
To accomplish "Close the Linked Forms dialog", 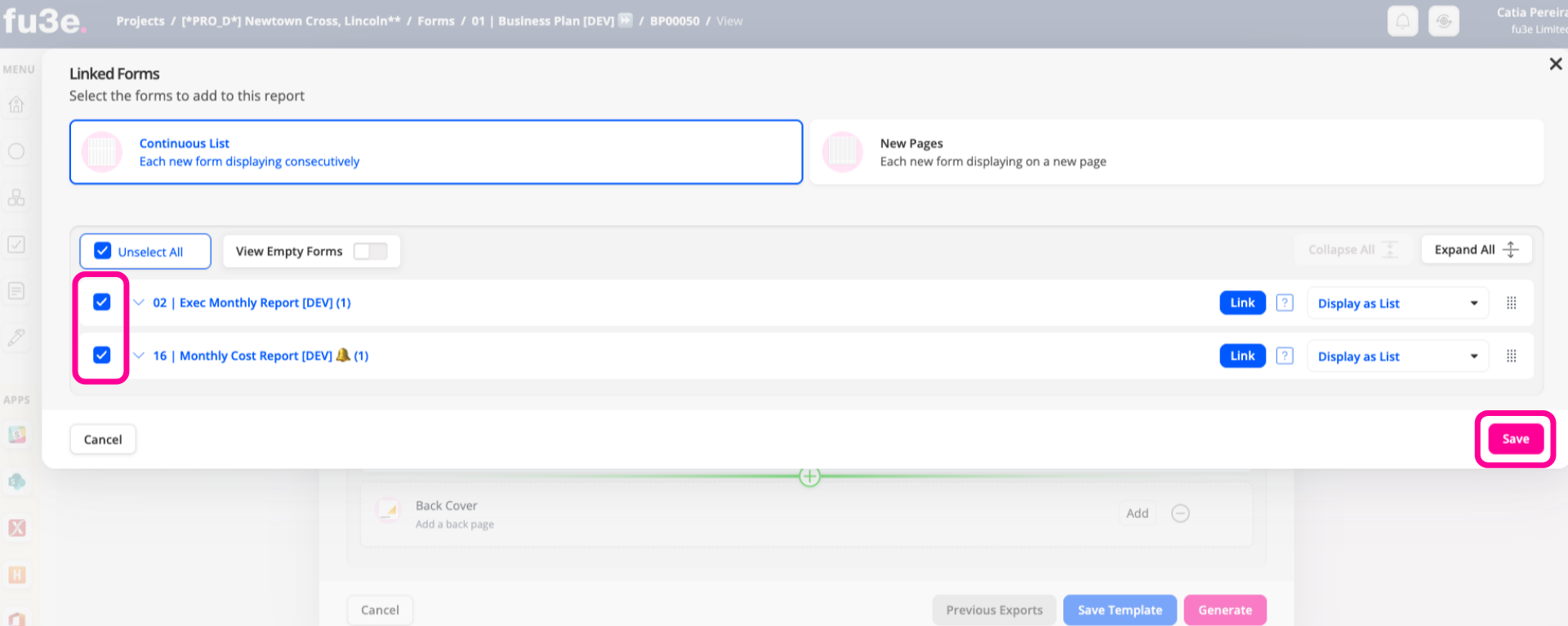I will (x=1555, y=64).
